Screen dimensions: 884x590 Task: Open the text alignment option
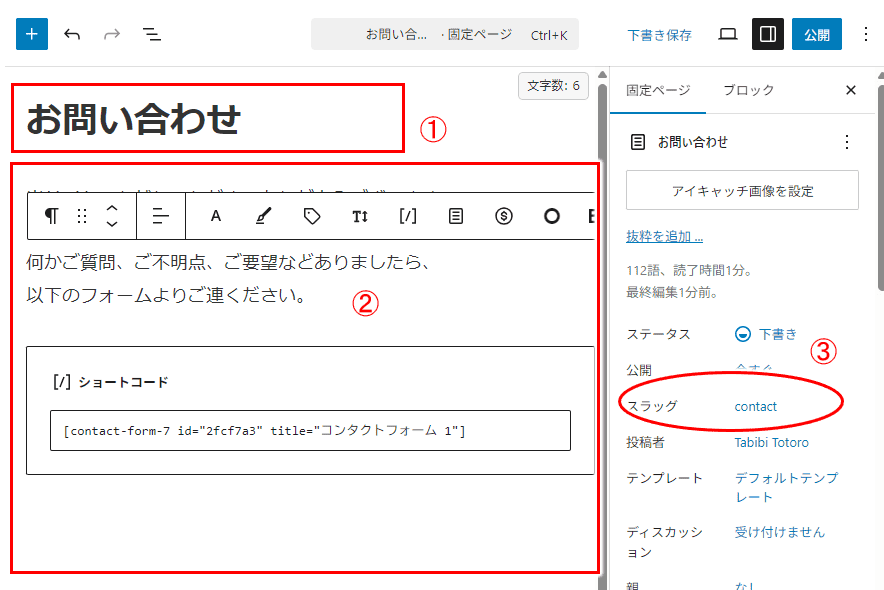pyautogui.click(x=161, y=216)
